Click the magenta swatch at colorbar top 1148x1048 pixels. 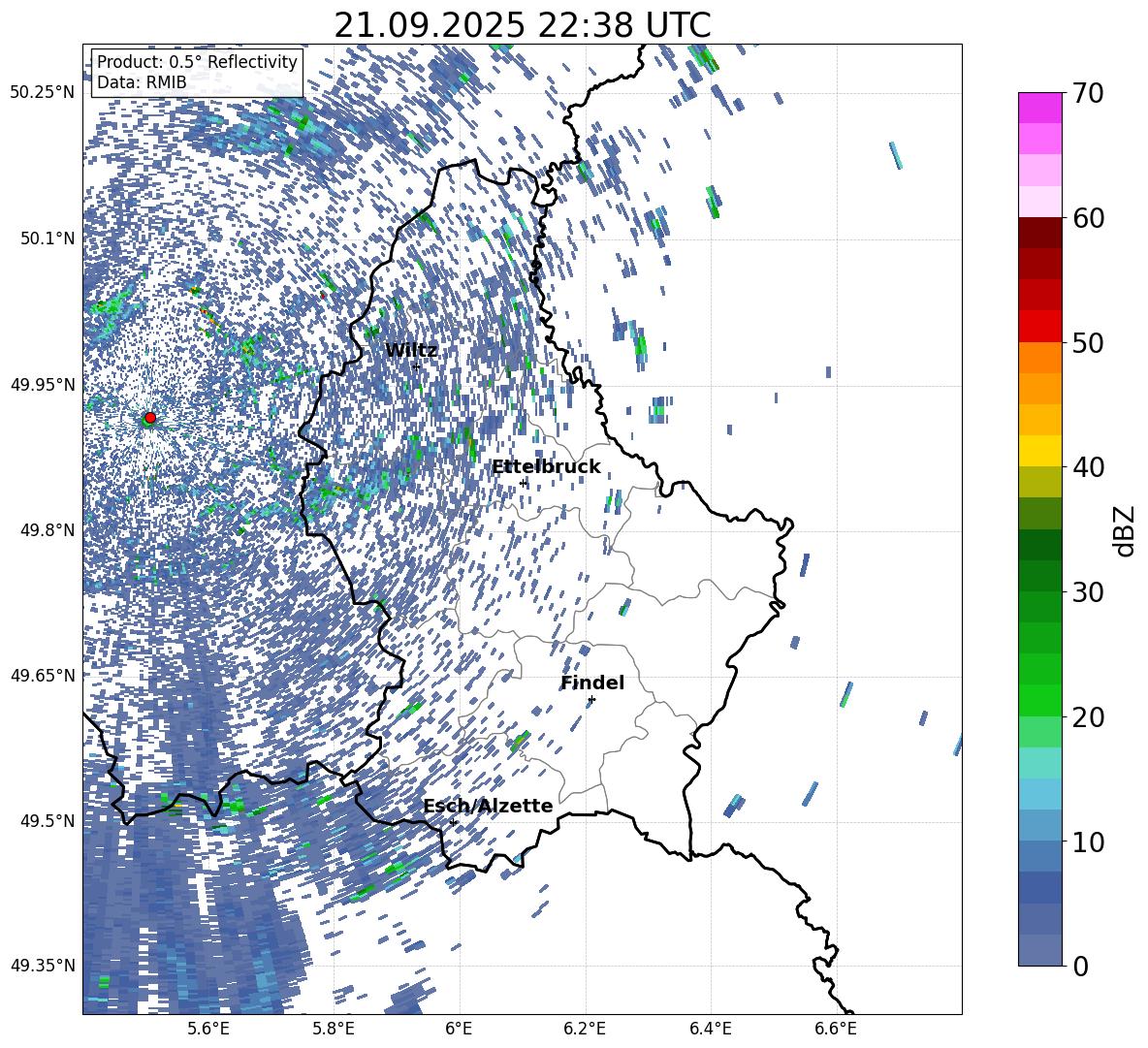pyautogui.click(x=1039, y=108)
